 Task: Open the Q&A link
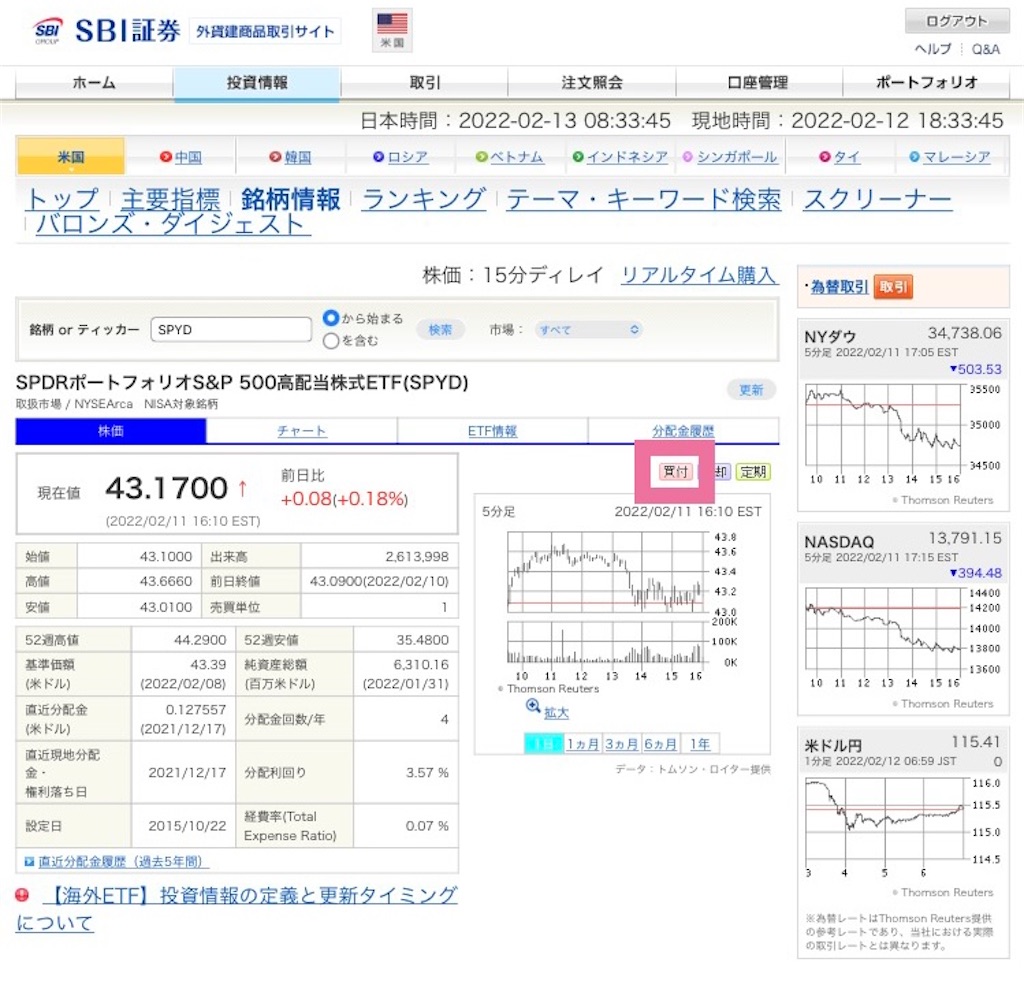tap(985, 49)
